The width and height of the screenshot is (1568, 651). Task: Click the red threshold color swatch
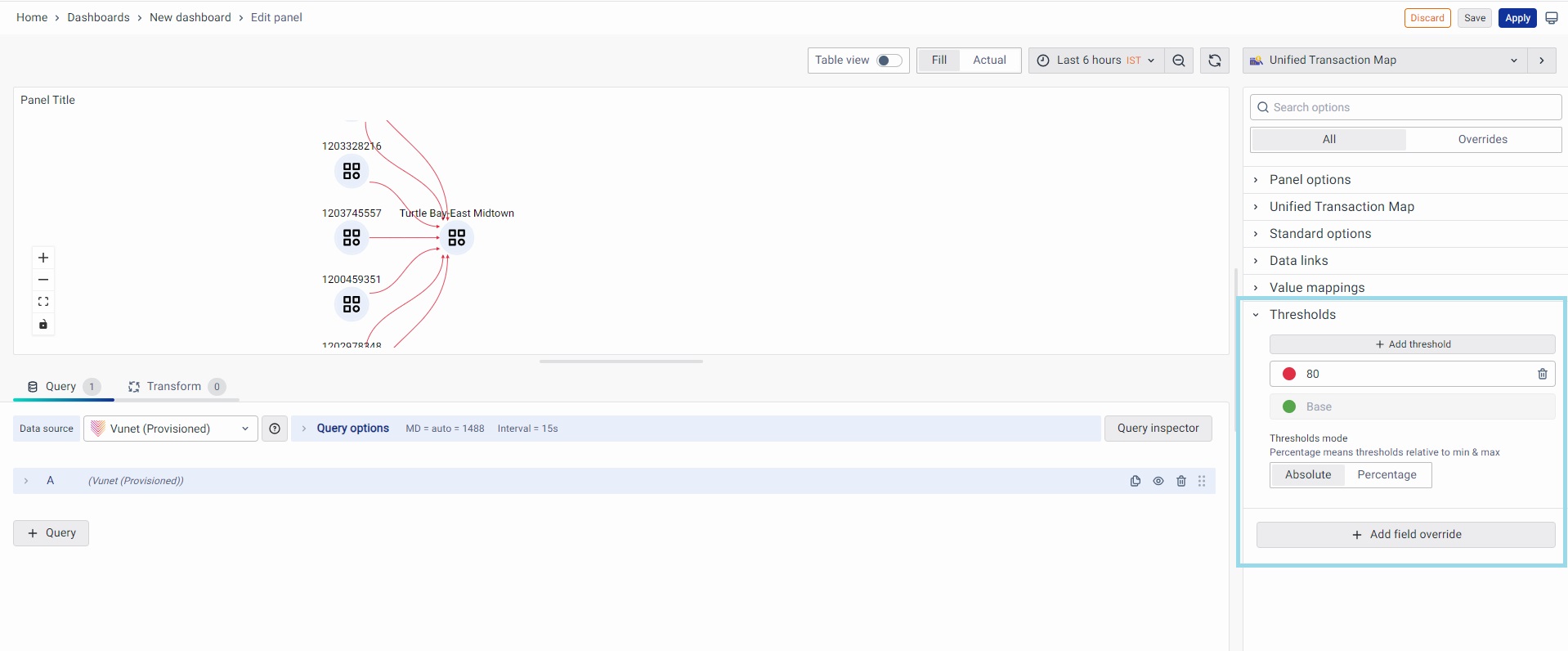click(1289, 374)
